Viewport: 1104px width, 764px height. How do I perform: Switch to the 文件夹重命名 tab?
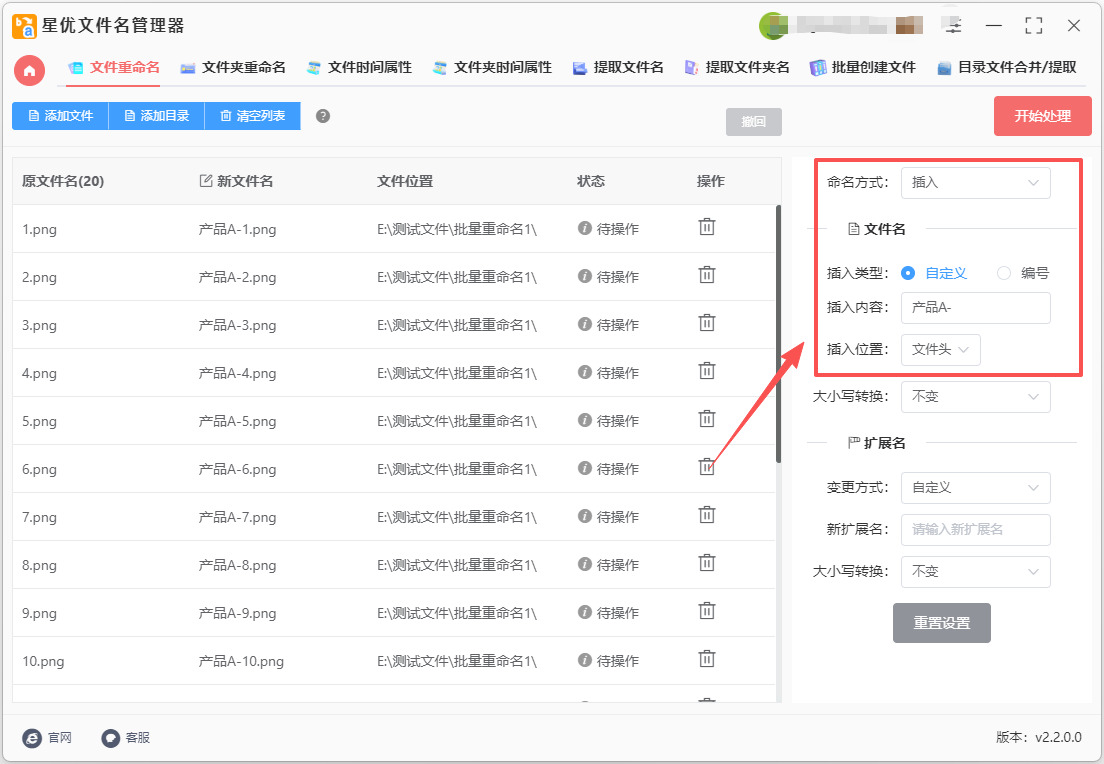click(233, 68)
